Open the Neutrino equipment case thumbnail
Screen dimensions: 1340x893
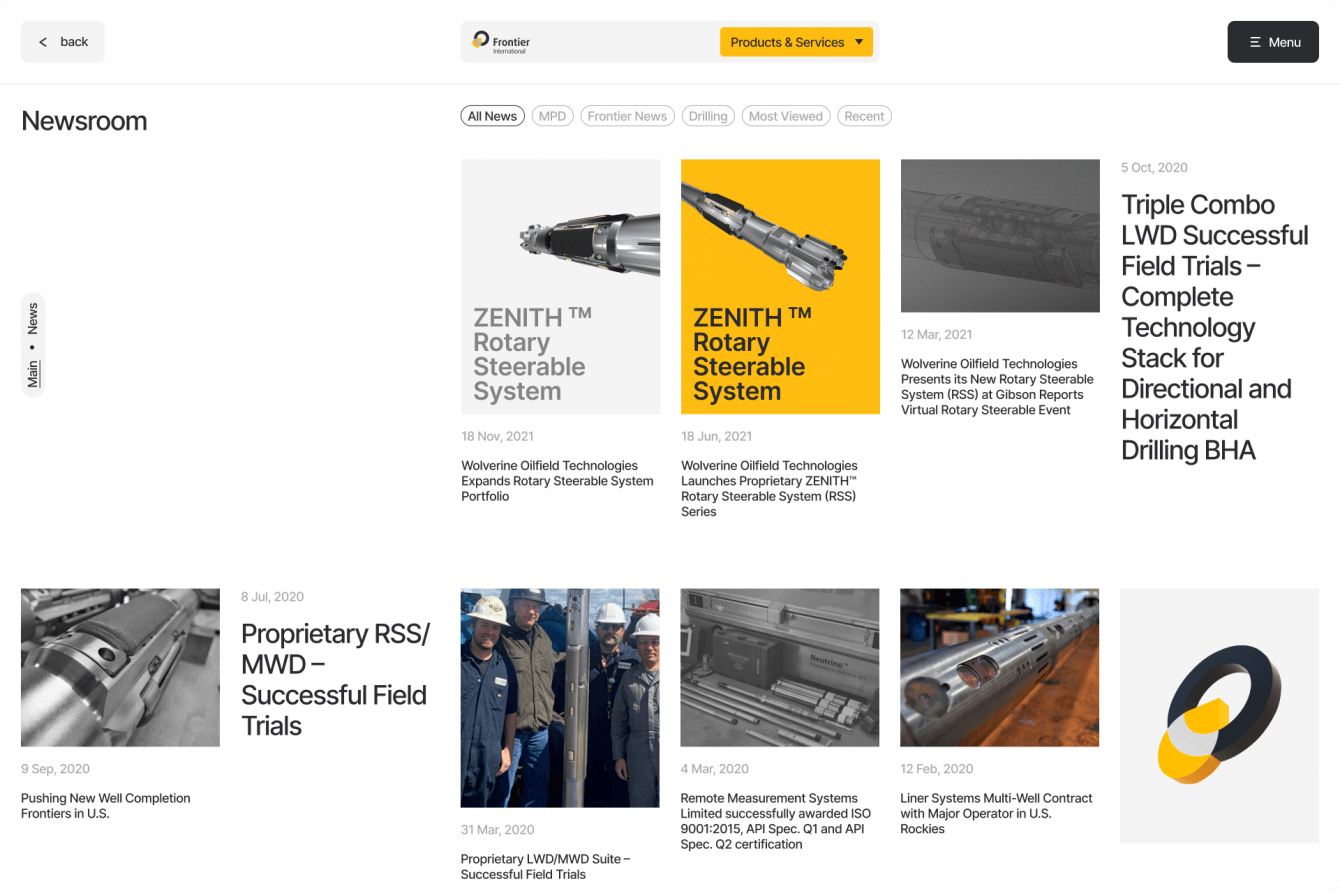coord(780,667)
